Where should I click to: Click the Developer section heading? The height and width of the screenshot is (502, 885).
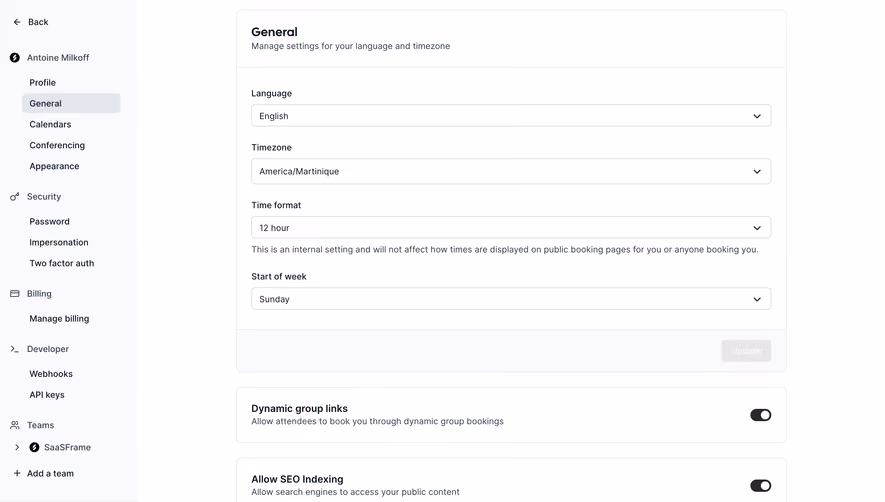(48, 349)
